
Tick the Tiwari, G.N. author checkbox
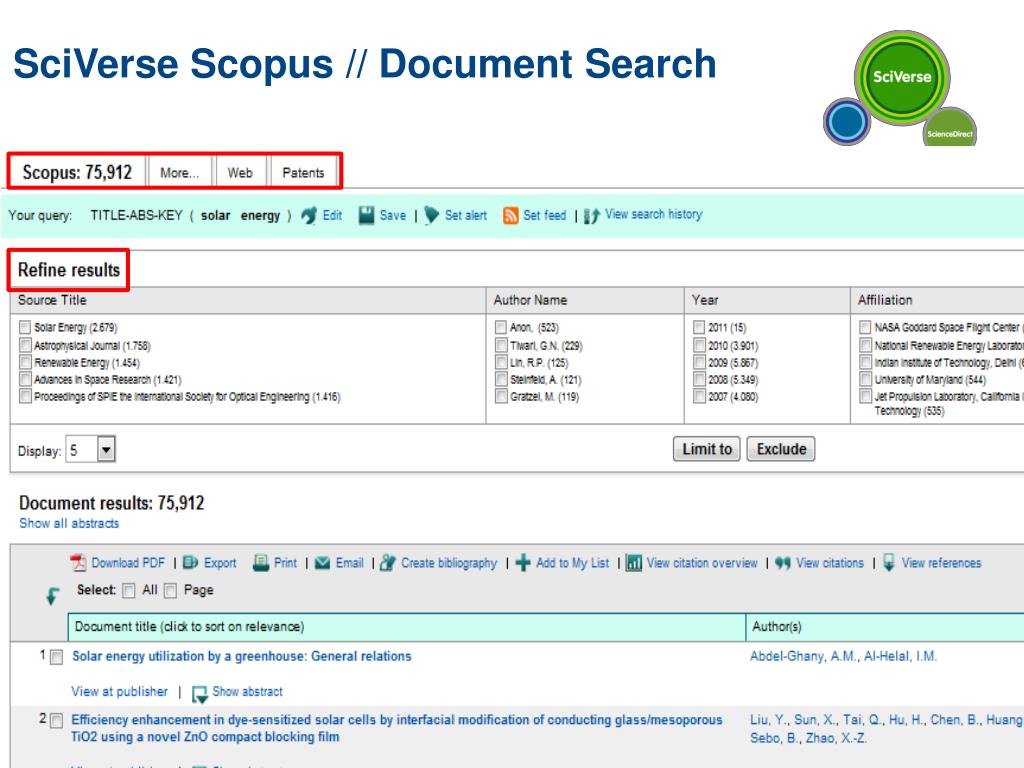point(501,345)
